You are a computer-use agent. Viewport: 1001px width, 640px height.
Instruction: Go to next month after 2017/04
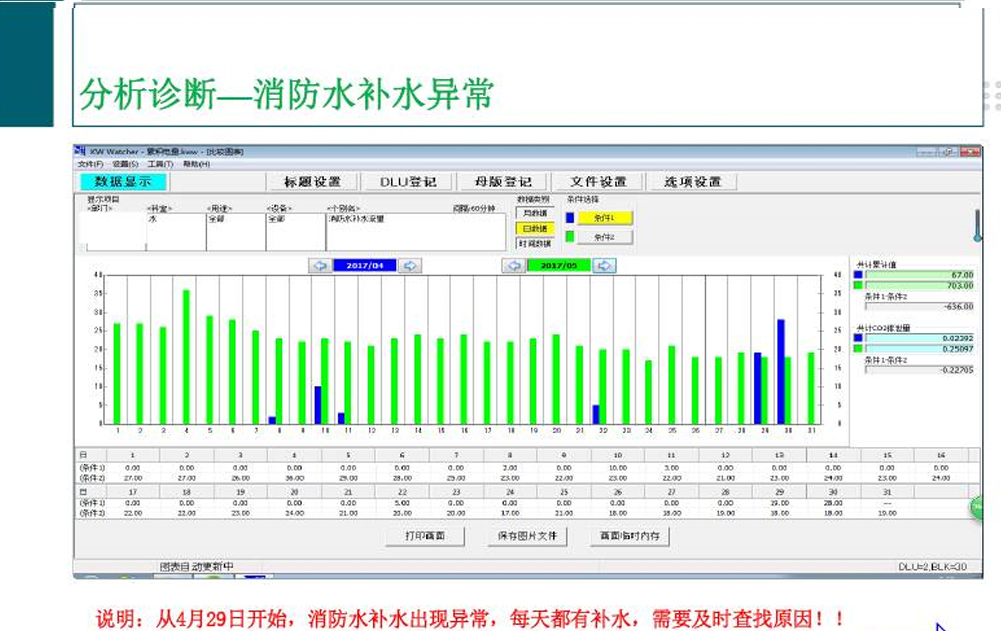coord(410,265)
